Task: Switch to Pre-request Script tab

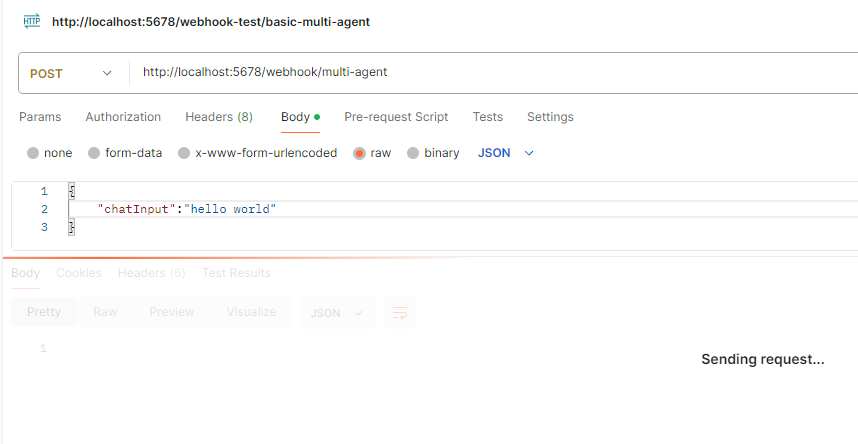Action: point(396,117)
